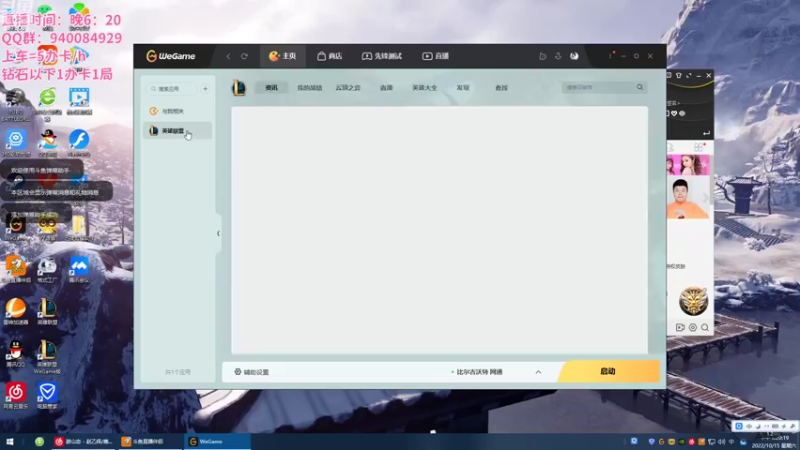Open the 主页 home tab

coord(282,56)
